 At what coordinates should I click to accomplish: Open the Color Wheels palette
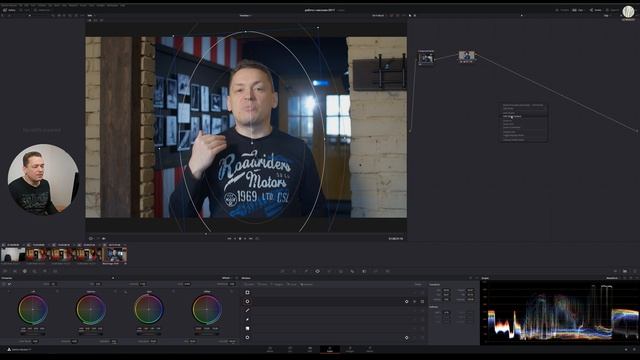tap(24, 271)
